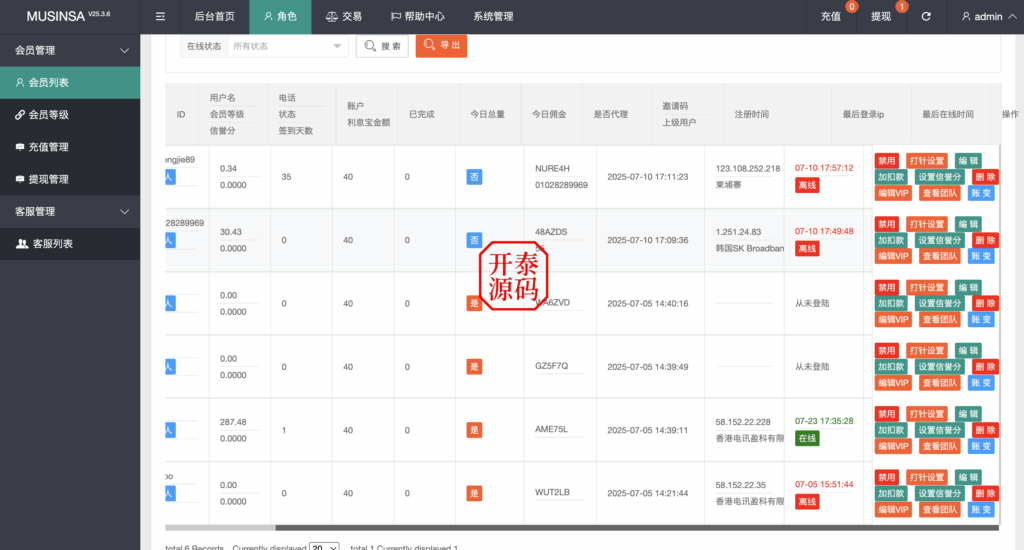Screen dimensions: 1024x550
Task: Toggle the 是 agent flag for AME75L row
Action: click(x=474, y=430)
